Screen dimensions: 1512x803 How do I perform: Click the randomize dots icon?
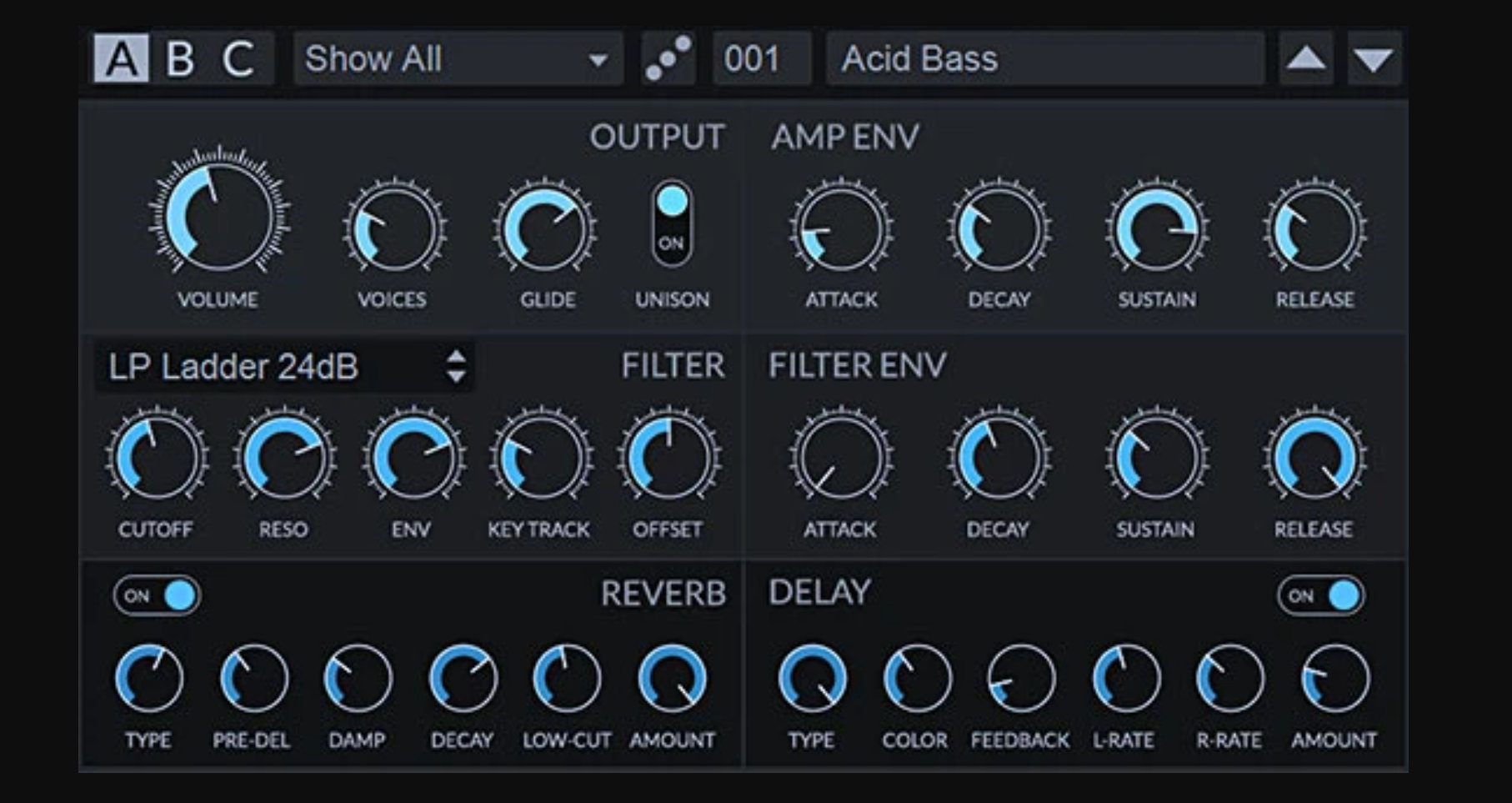668,58
